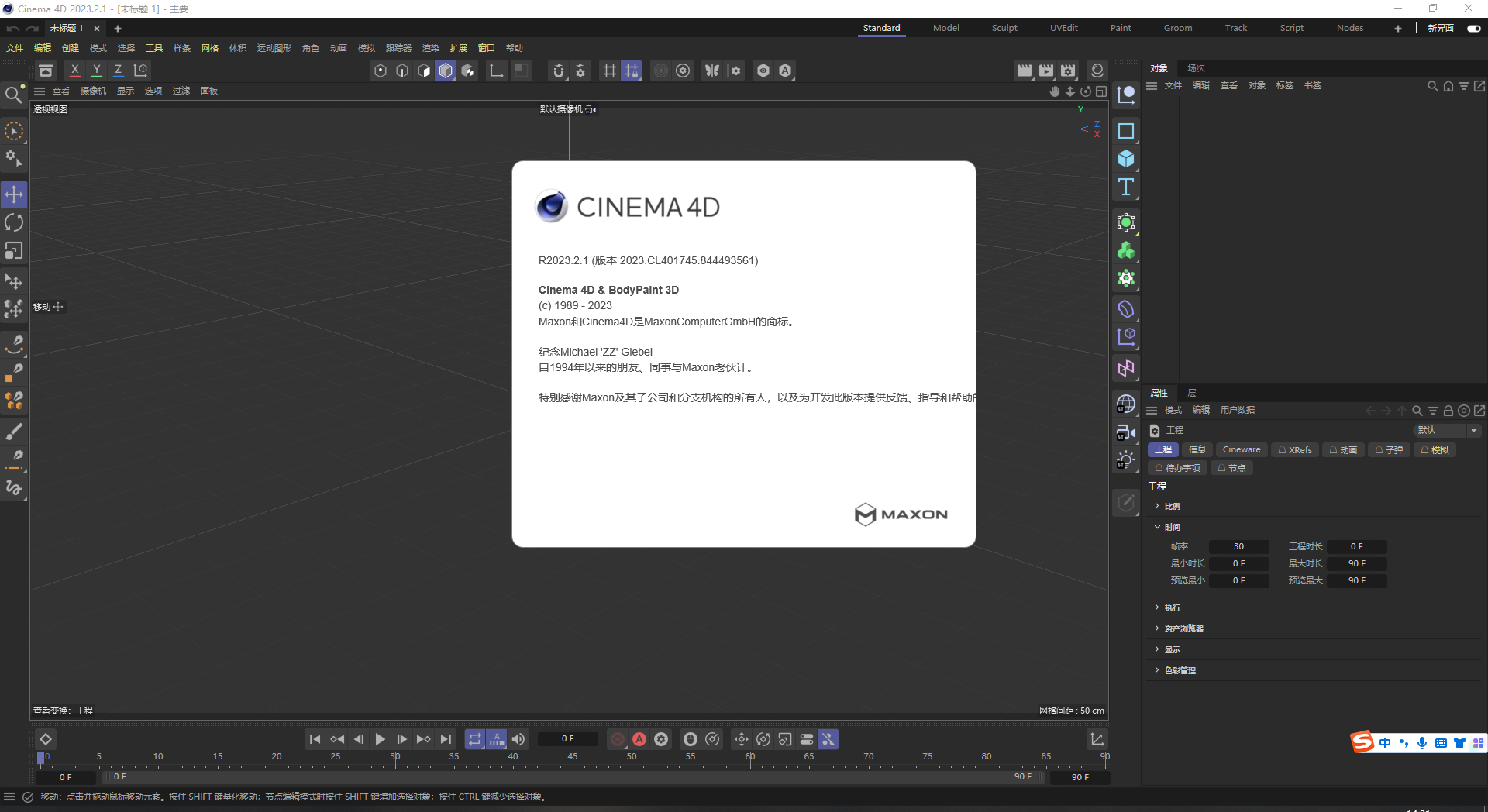This screenshot has width=1488, height=812.
Task: Select the Rotate tool
Action: (14, 222)
